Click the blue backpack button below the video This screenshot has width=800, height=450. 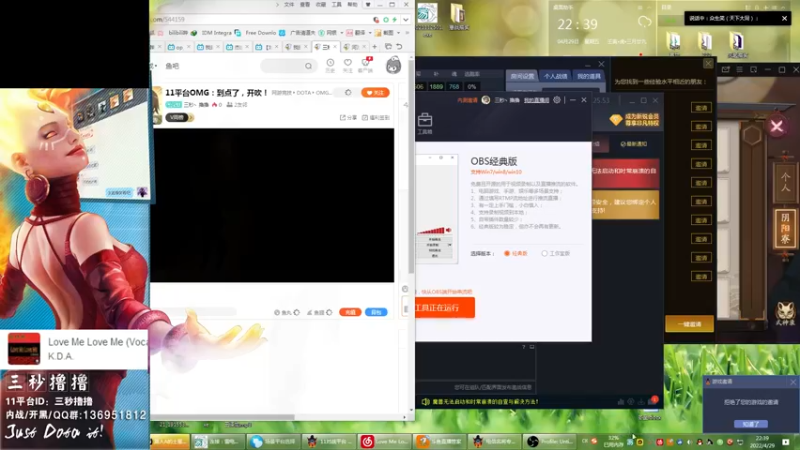376,312
